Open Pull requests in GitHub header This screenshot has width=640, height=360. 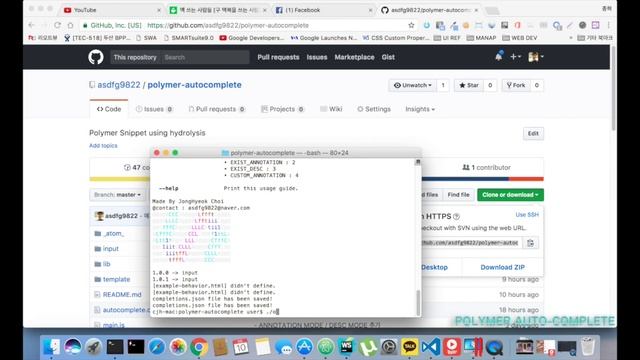coord(278,57)
